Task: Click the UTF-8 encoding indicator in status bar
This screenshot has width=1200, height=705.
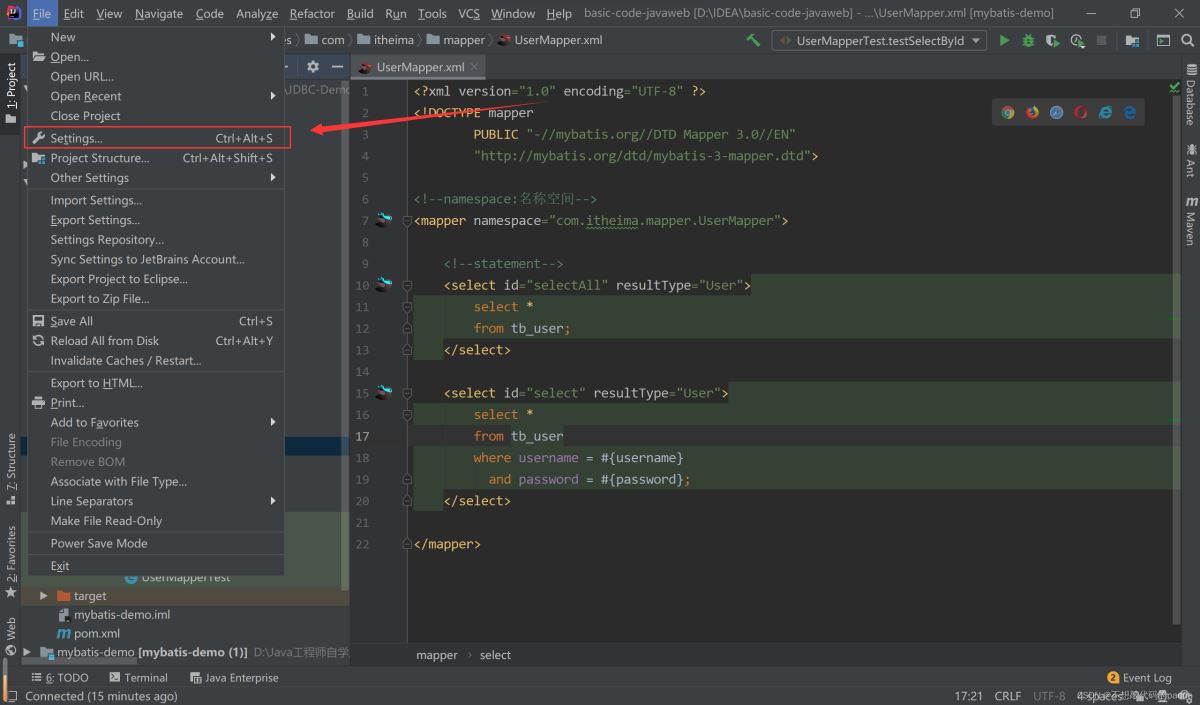Action: [1049, 696]
